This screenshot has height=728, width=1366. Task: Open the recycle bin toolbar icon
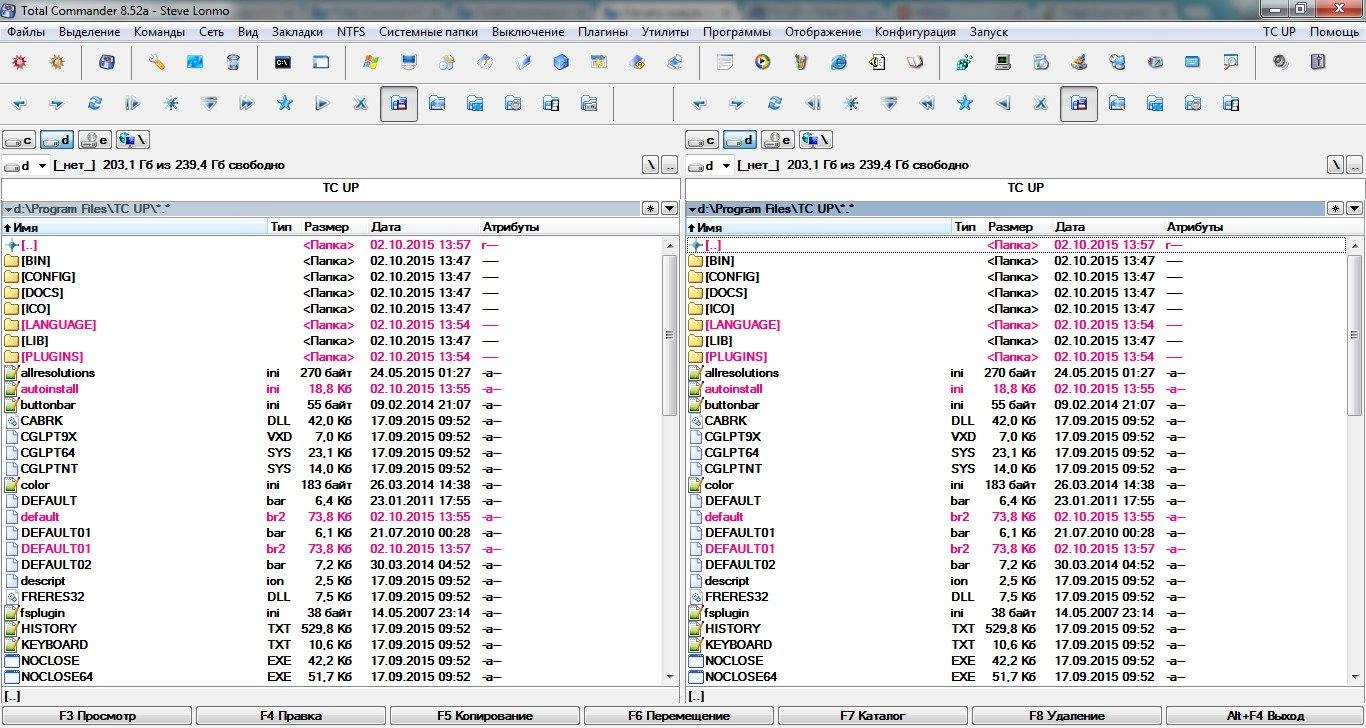233,62
